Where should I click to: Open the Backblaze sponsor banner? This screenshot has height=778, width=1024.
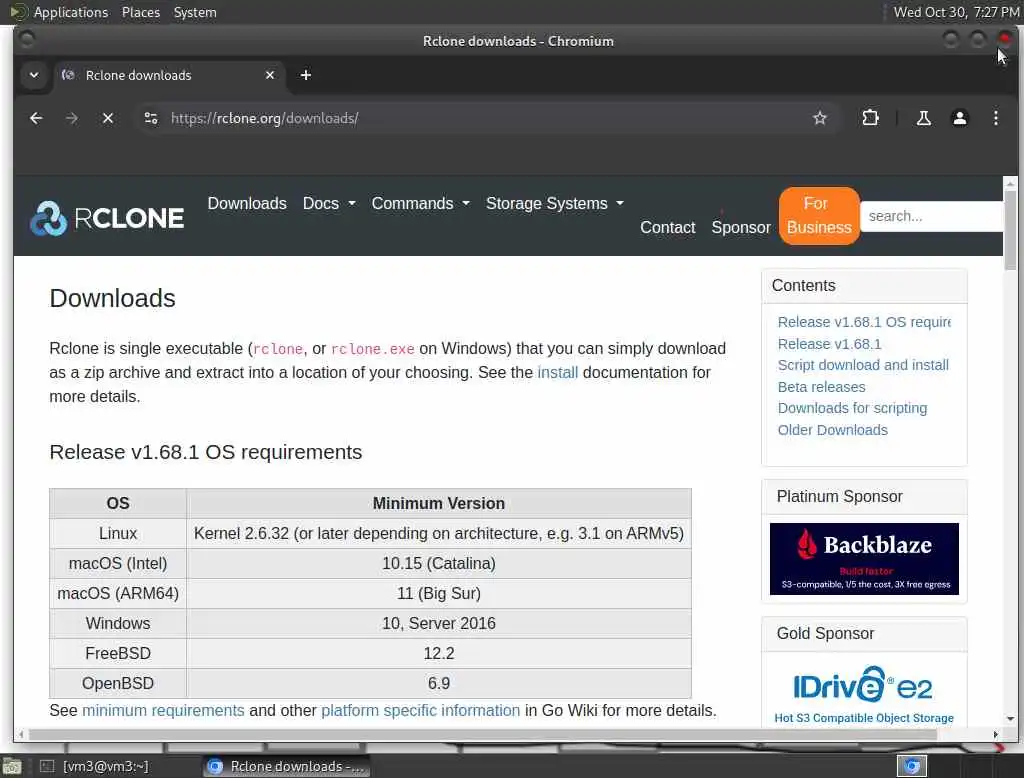pyautogui.click(x=864, y=559)
